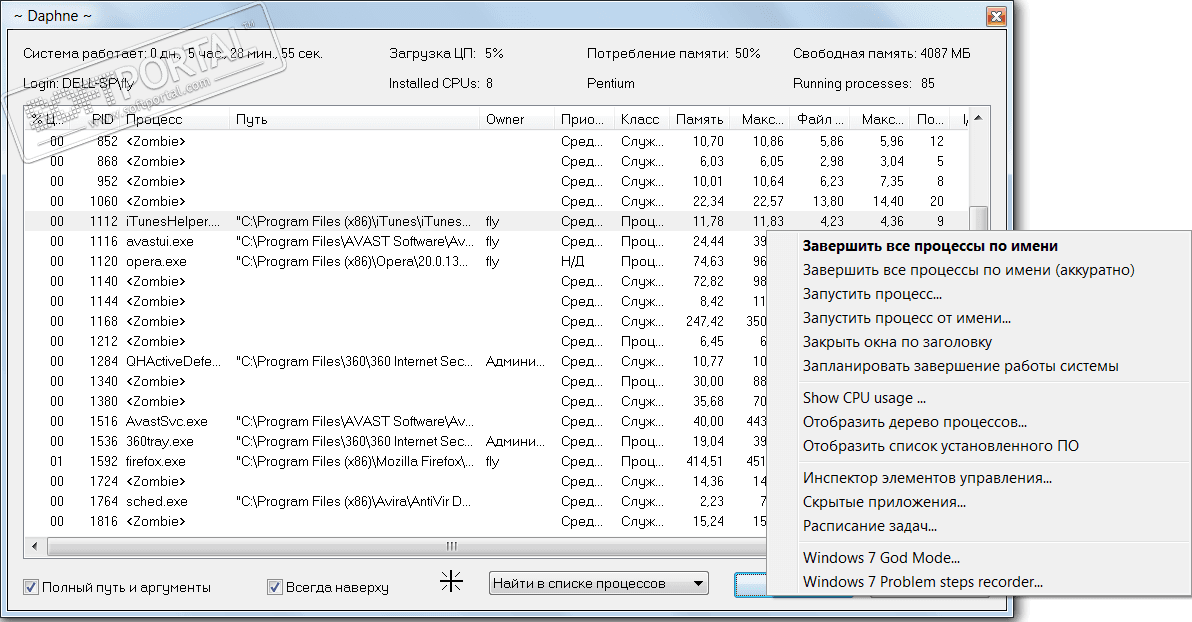Image resolution: width=1192 pixels, height=622 pixels.
Task: Open Show CPU usage ... entry
Action: pos(864,398)
